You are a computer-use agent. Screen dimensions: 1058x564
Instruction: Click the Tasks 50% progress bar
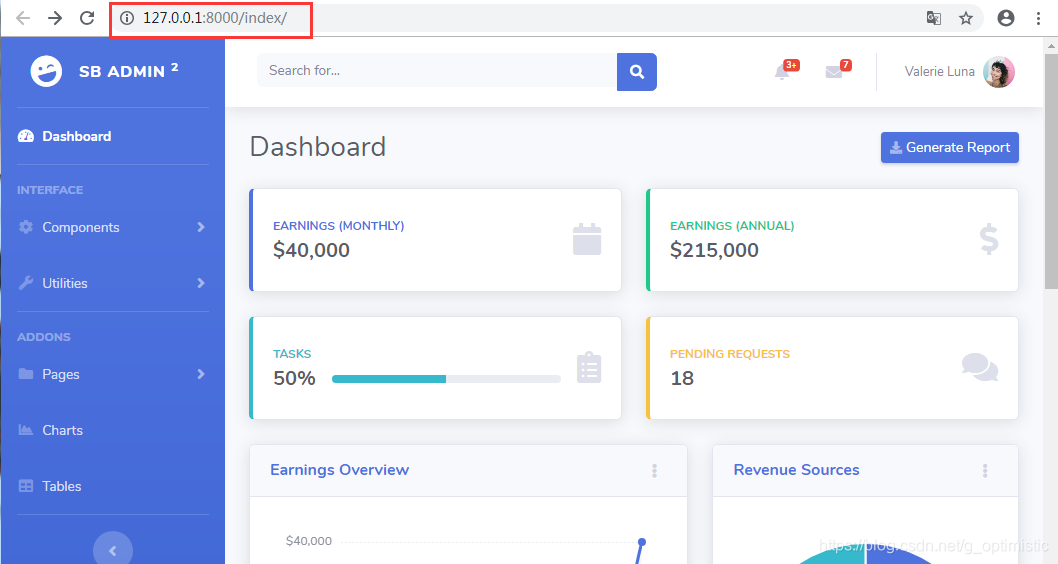point(446,379)
